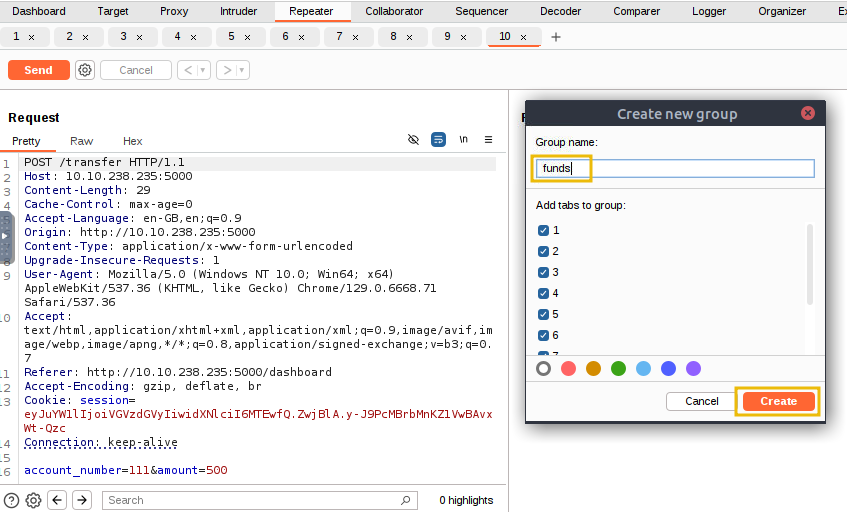847x512 pixels.
Task: Go to previous search match arrow
Action: [57, 500]
